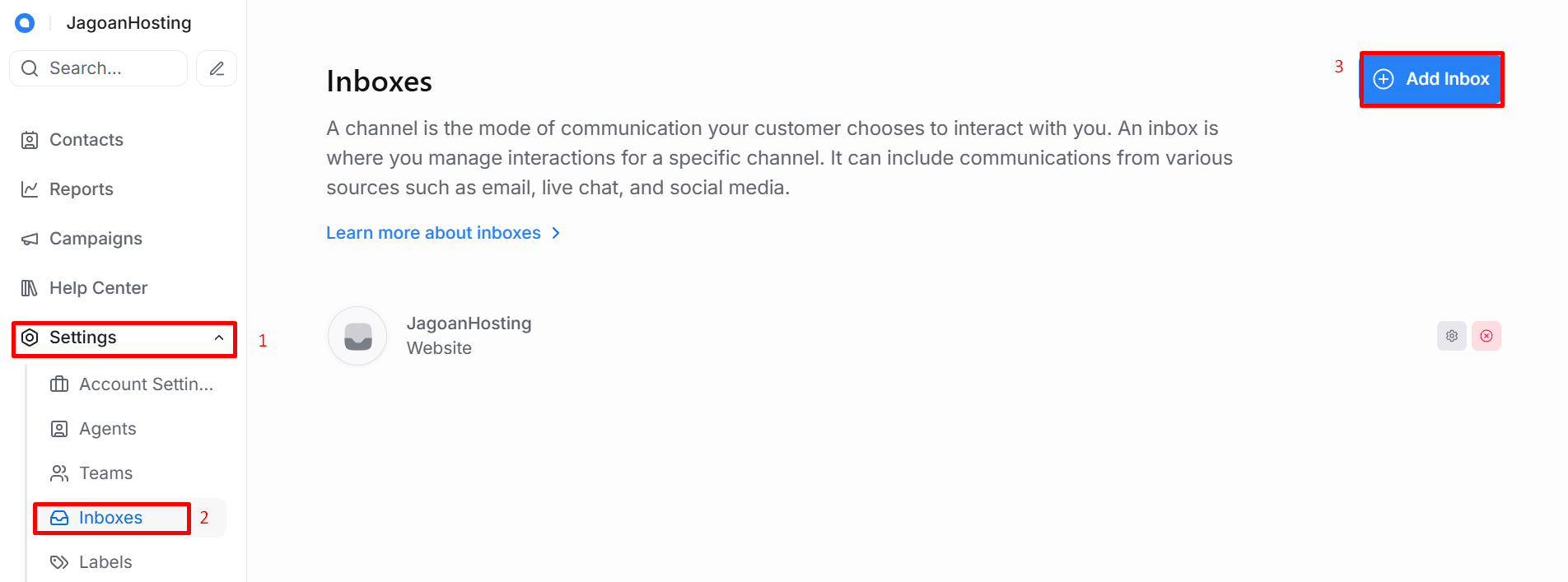The height and width of the screenshot is (582, 1568).
Task: Delete the JagoanHosting inbox with the red icon
Action: [1486, 336]
